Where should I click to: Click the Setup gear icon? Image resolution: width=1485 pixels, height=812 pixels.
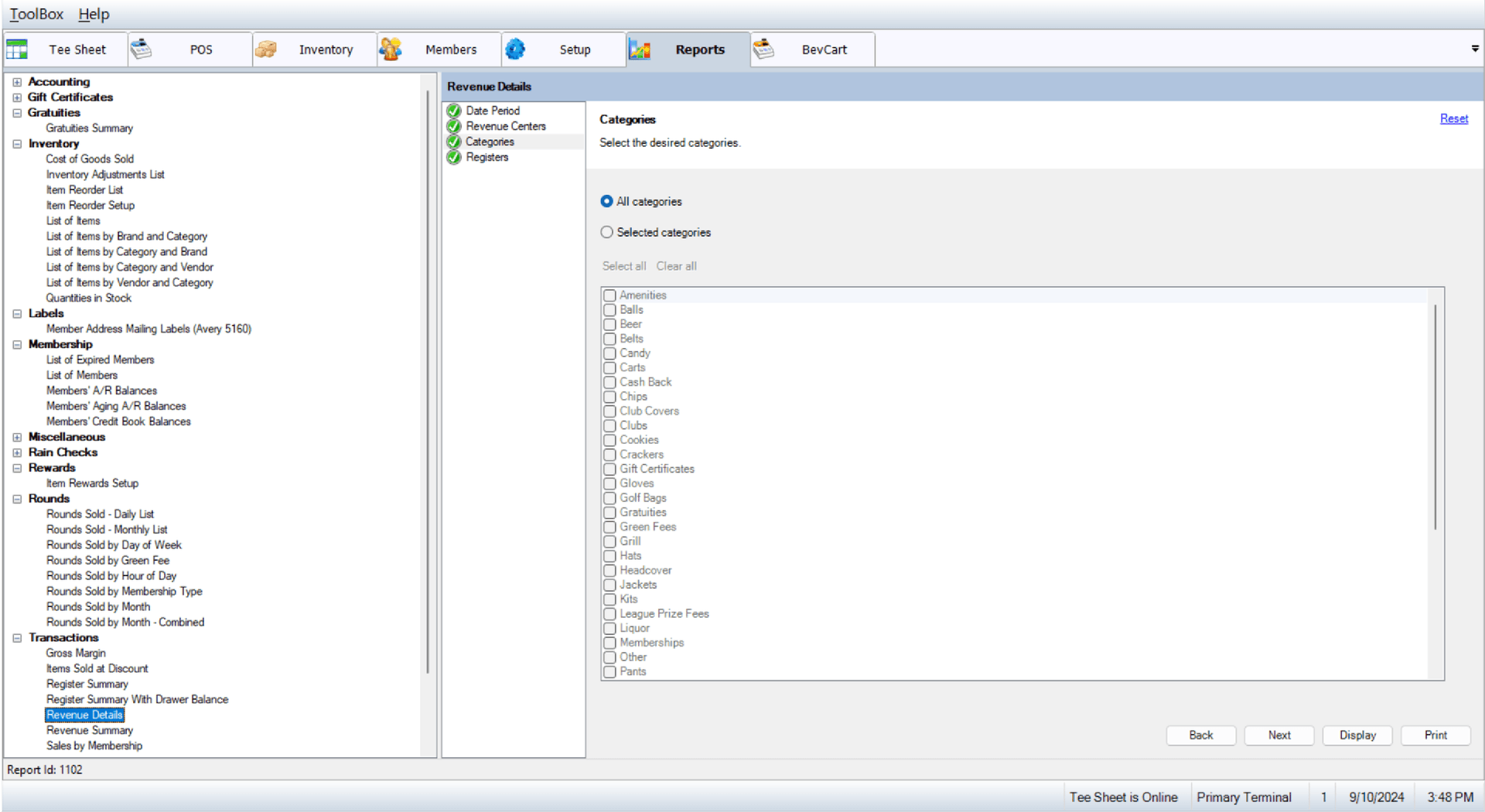coord(515,49)
